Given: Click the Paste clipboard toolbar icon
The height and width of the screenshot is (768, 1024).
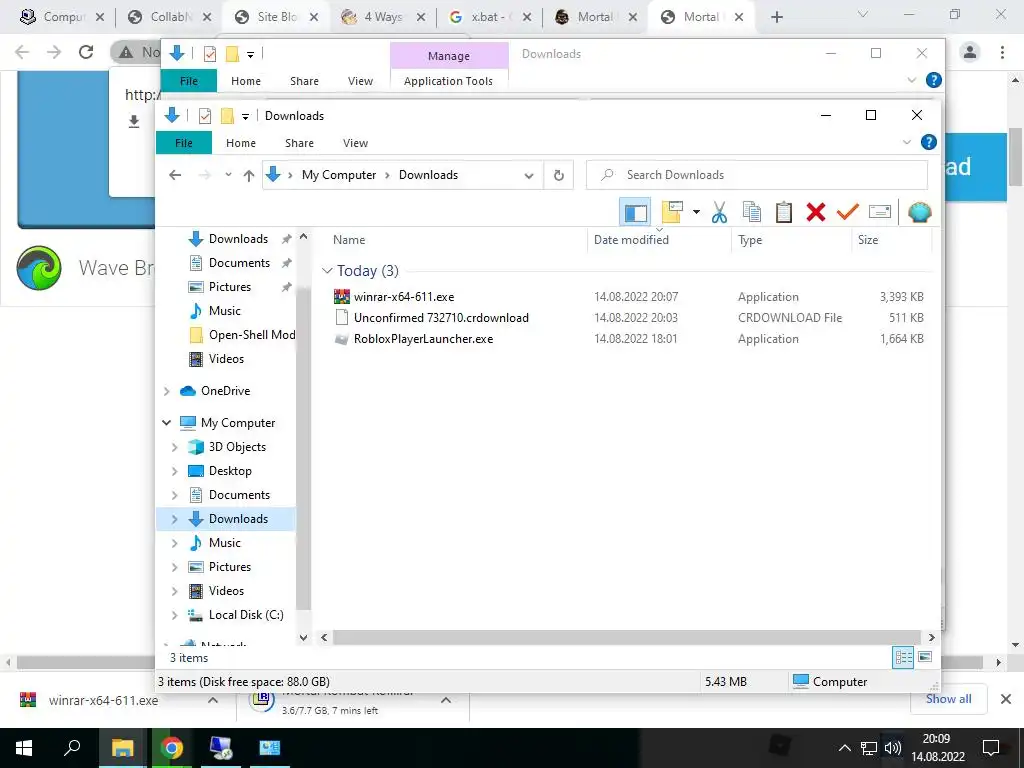Looking at the screenshot, I should [784, 212].
